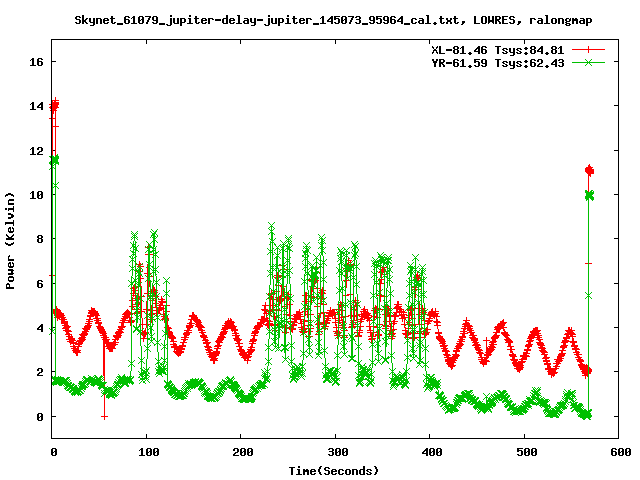Click the green spike near 10 Kelvin at right
640x480 pixels.
point(589,195)
